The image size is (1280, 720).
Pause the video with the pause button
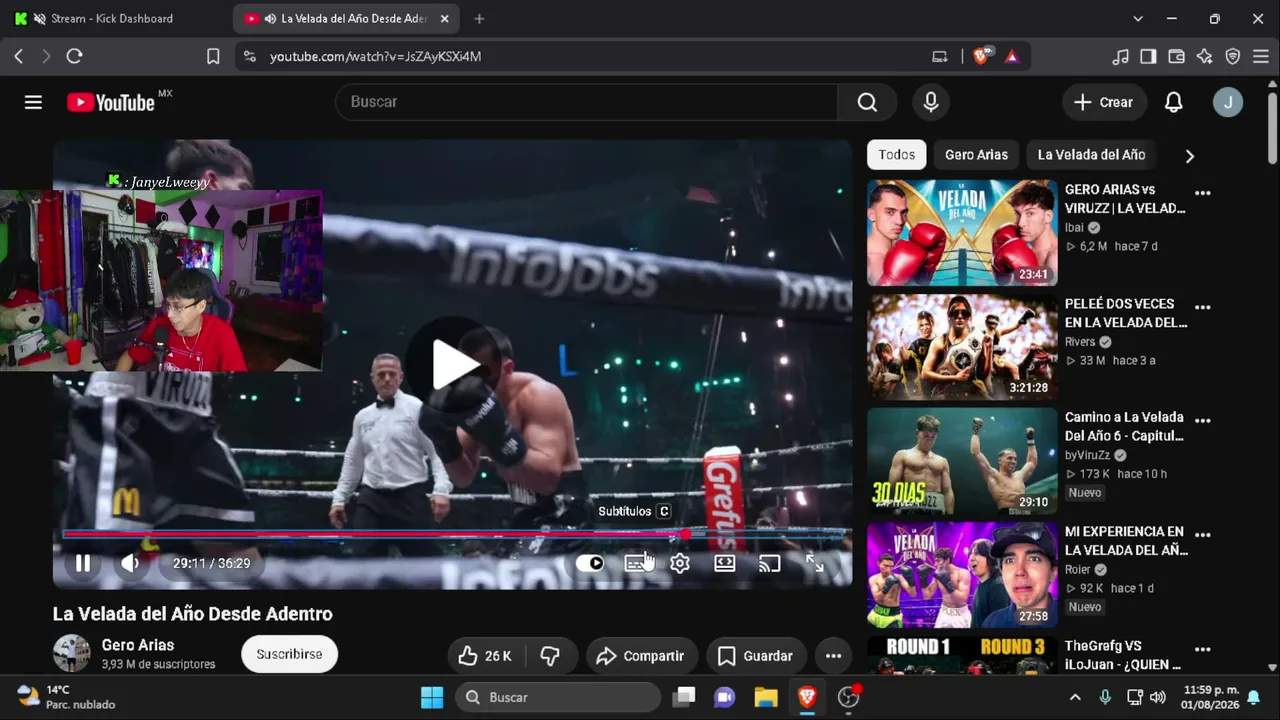click(x=83, y=563)
